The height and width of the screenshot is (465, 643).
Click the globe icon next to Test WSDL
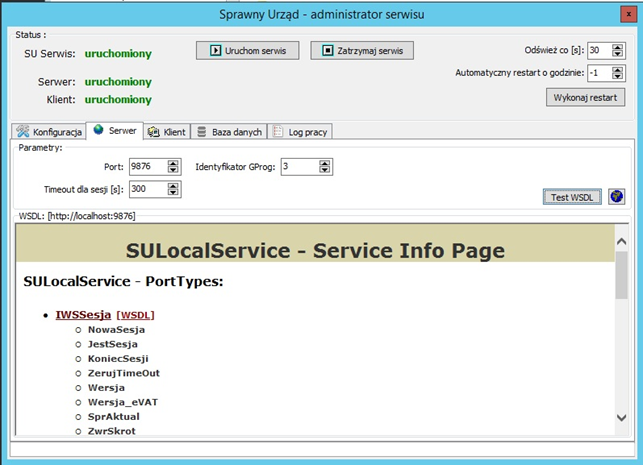click(616, 197)
